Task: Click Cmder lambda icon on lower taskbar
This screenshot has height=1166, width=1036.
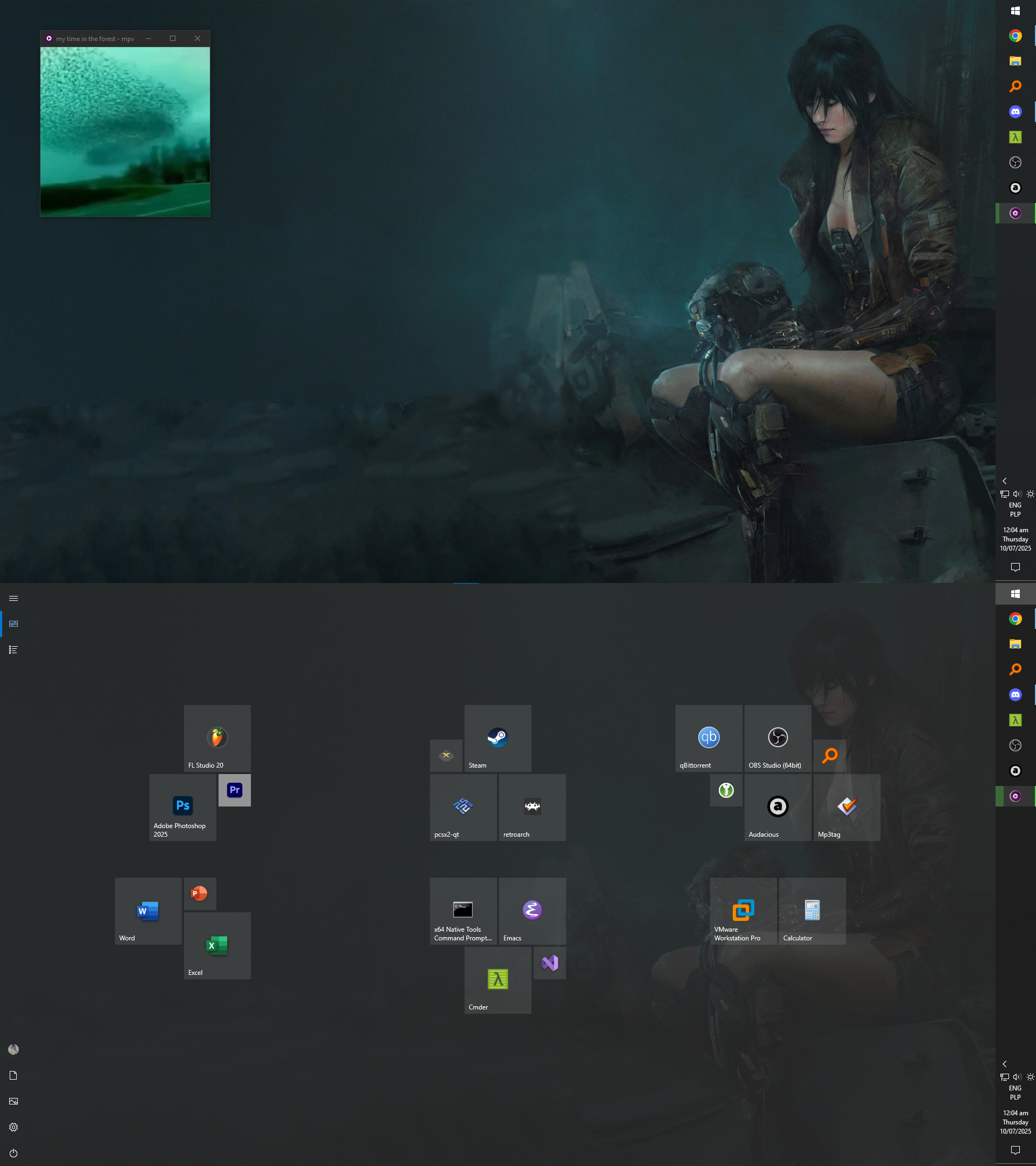Action: point(1015,720)
